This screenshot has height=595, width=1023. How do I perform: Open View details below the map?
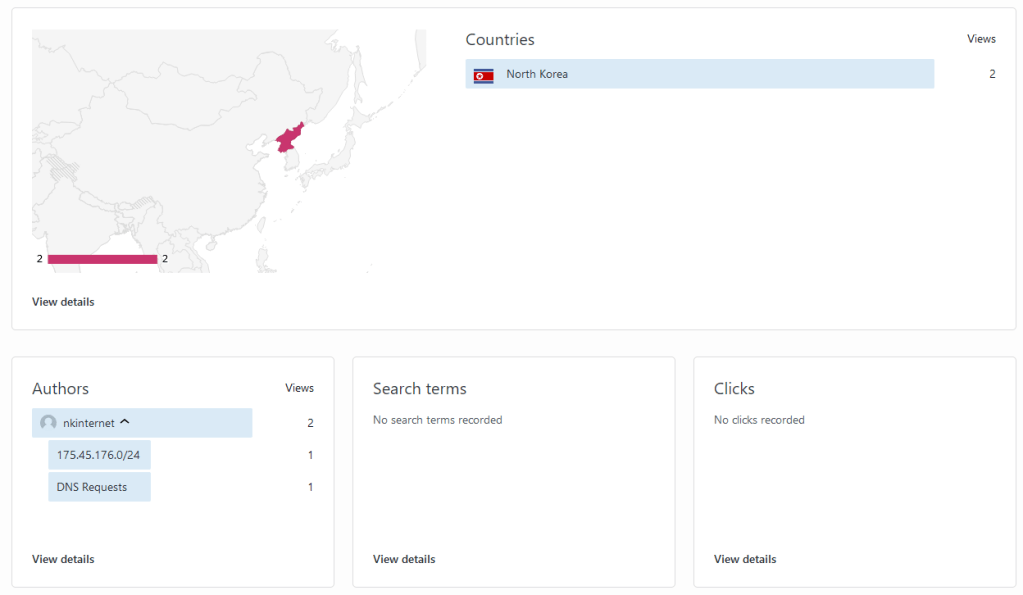pyautogui.click(x=63, y=302)
